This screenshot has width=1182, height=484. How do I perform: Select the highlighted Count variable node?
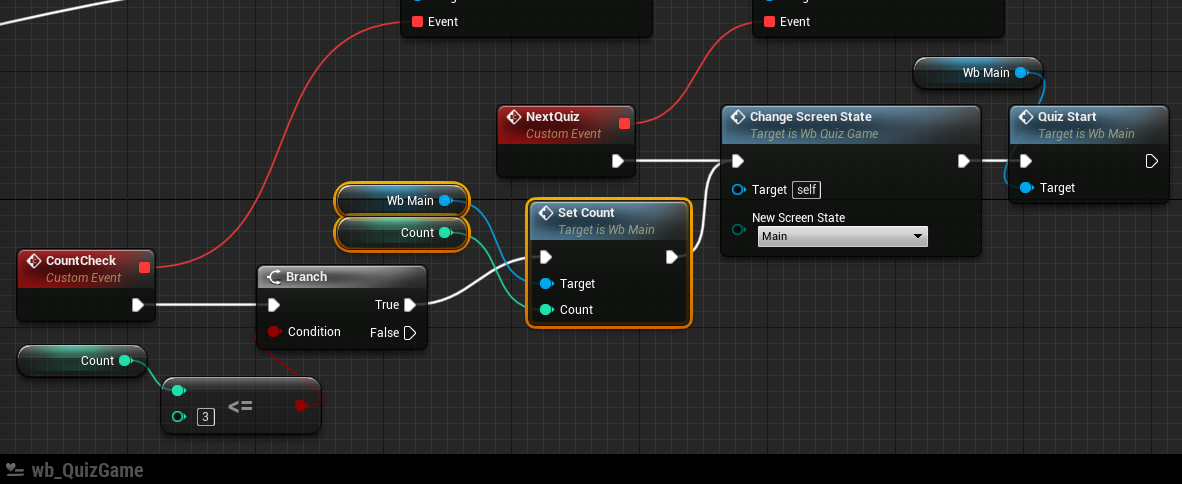(x=402, y=233)
